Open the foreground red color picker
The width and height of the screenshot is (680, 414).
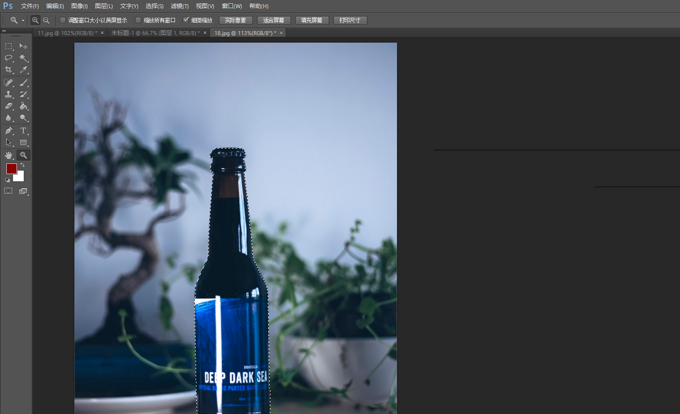click(x=10, y=168)
